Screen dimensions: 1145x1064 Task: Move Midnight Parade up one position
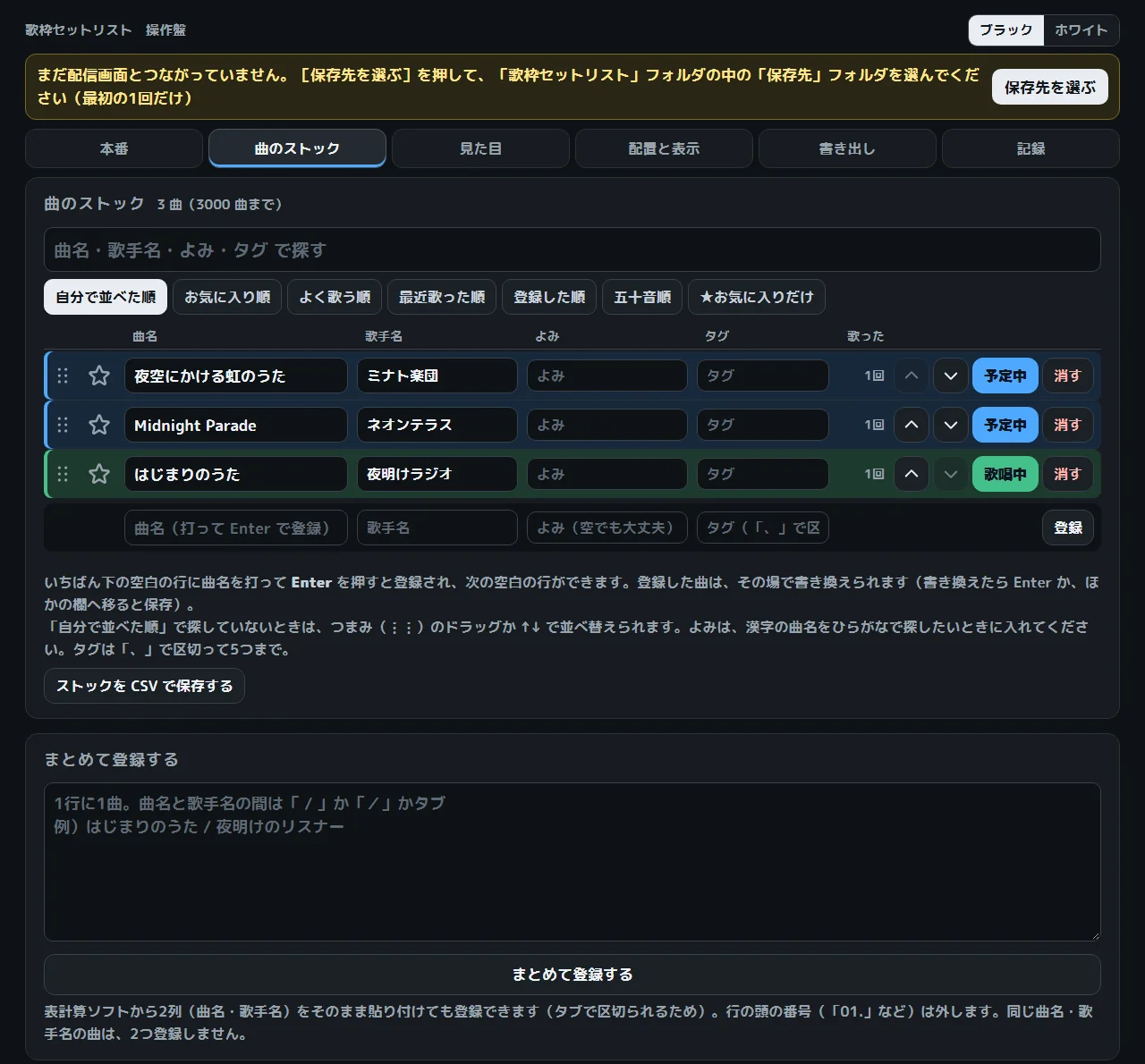coord(912,425)
